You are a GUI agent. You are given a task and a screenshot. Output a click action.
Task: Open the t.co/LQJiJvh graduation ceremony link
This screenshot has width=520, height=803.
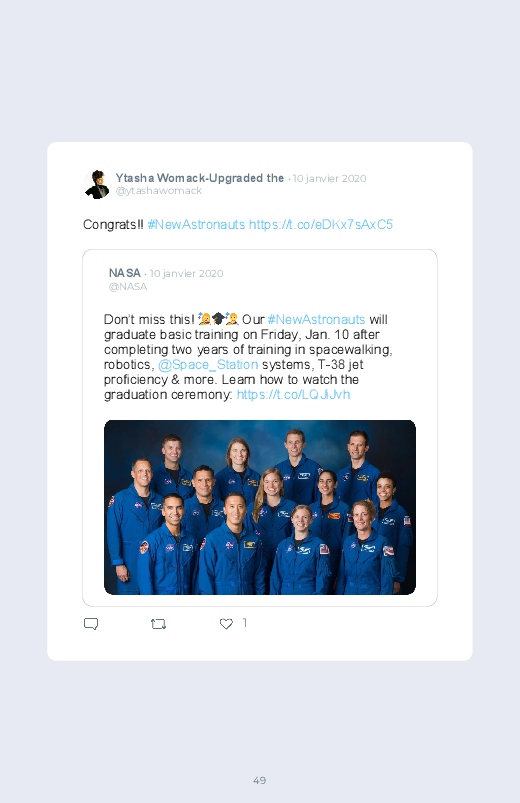click(294, 394)
